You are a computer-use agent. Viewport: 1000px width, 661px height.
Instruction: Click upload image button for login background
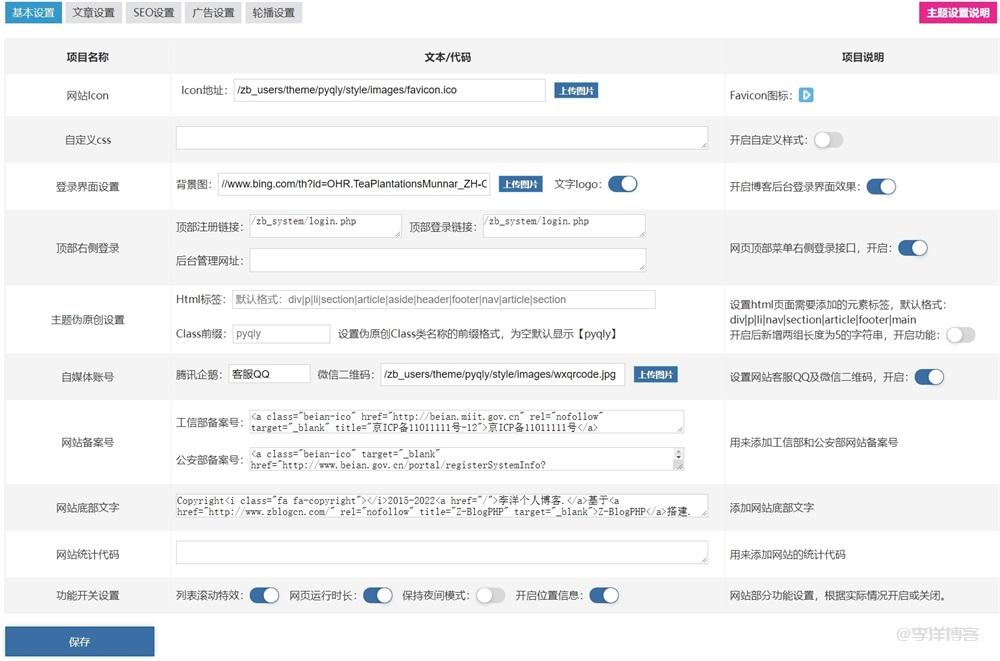[x=520, y=184]
